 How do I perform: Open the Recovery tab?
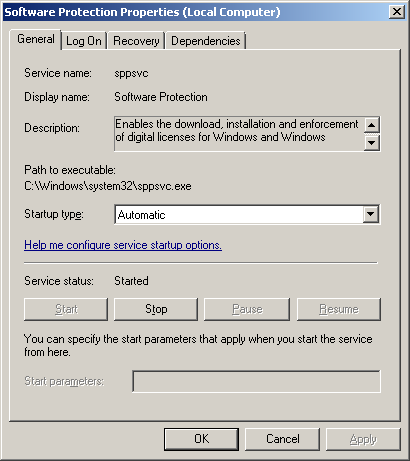pos(136,41)
